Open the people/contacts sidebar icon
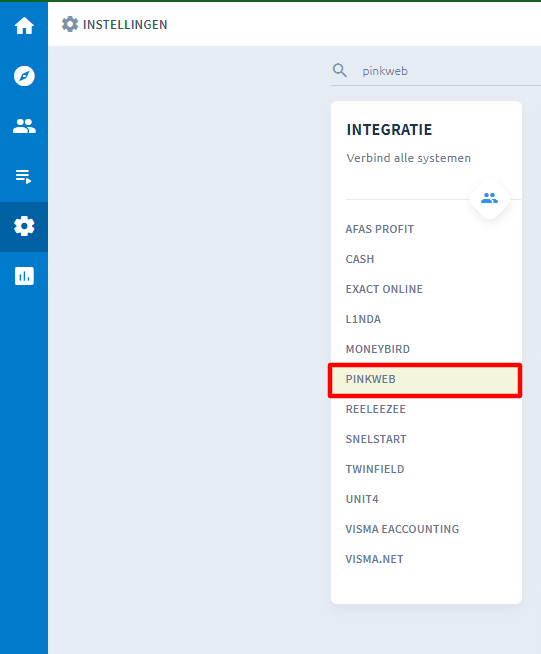Viewport: 541px width, 654px height. [24, 126]
